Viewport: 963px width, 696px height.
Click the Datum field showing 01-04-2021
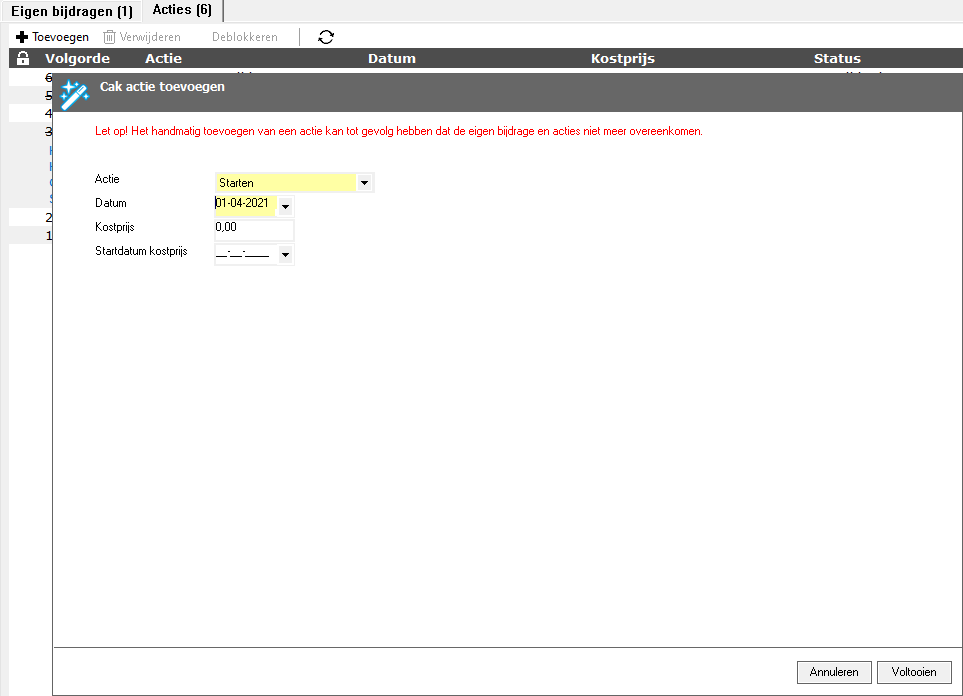244,205
